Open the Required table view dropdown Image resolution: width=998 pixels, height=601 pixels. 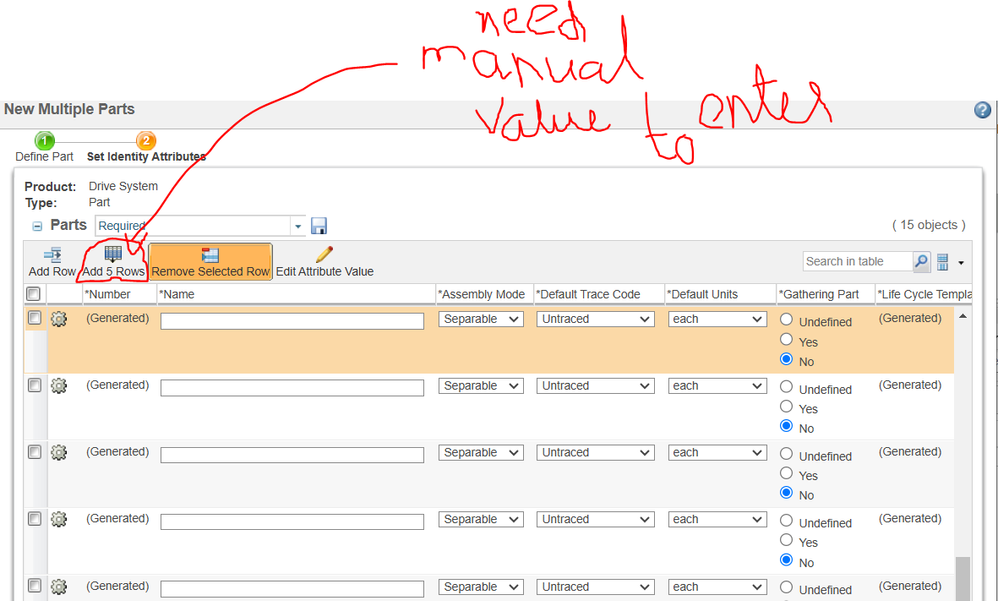[298, 226]
